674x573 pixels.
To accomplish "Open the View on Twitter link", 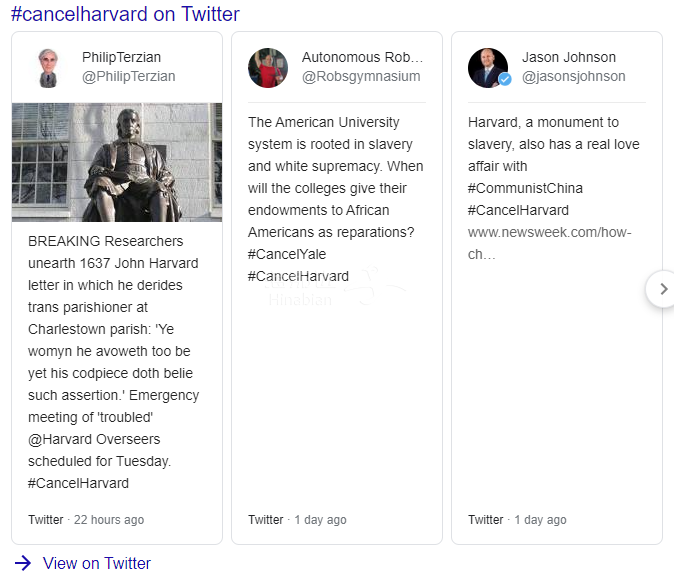I will pyautogui.click(x=96, y=563).
